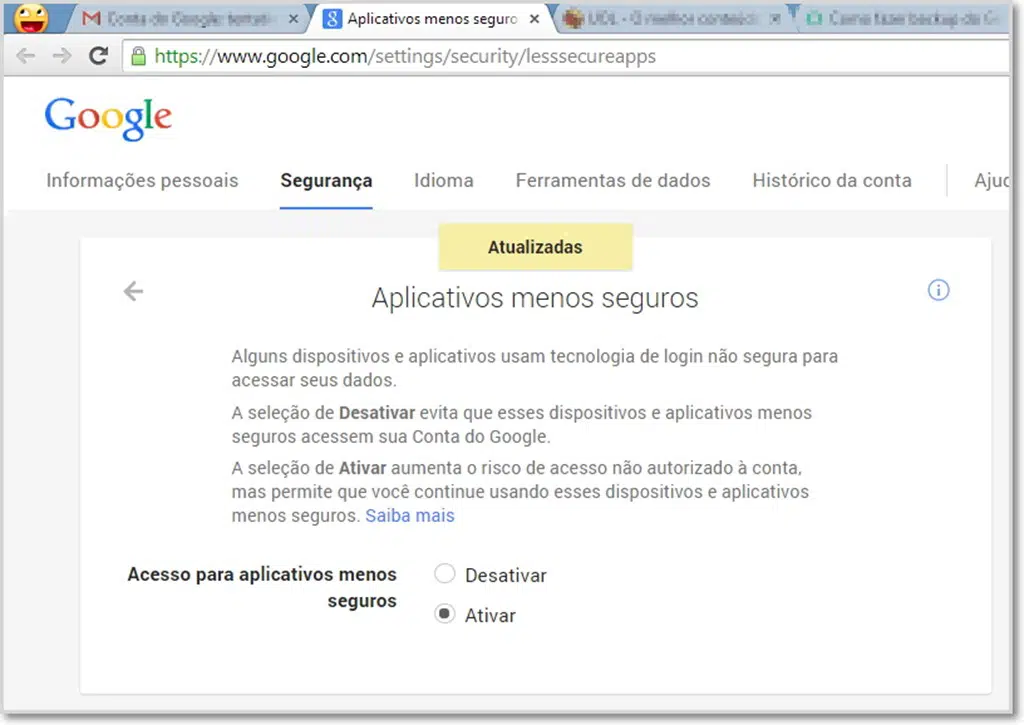Select the Aplicativos menos seguros browser tab
1024x725 pixels.
pyautogui.click(x=431, y=19)
